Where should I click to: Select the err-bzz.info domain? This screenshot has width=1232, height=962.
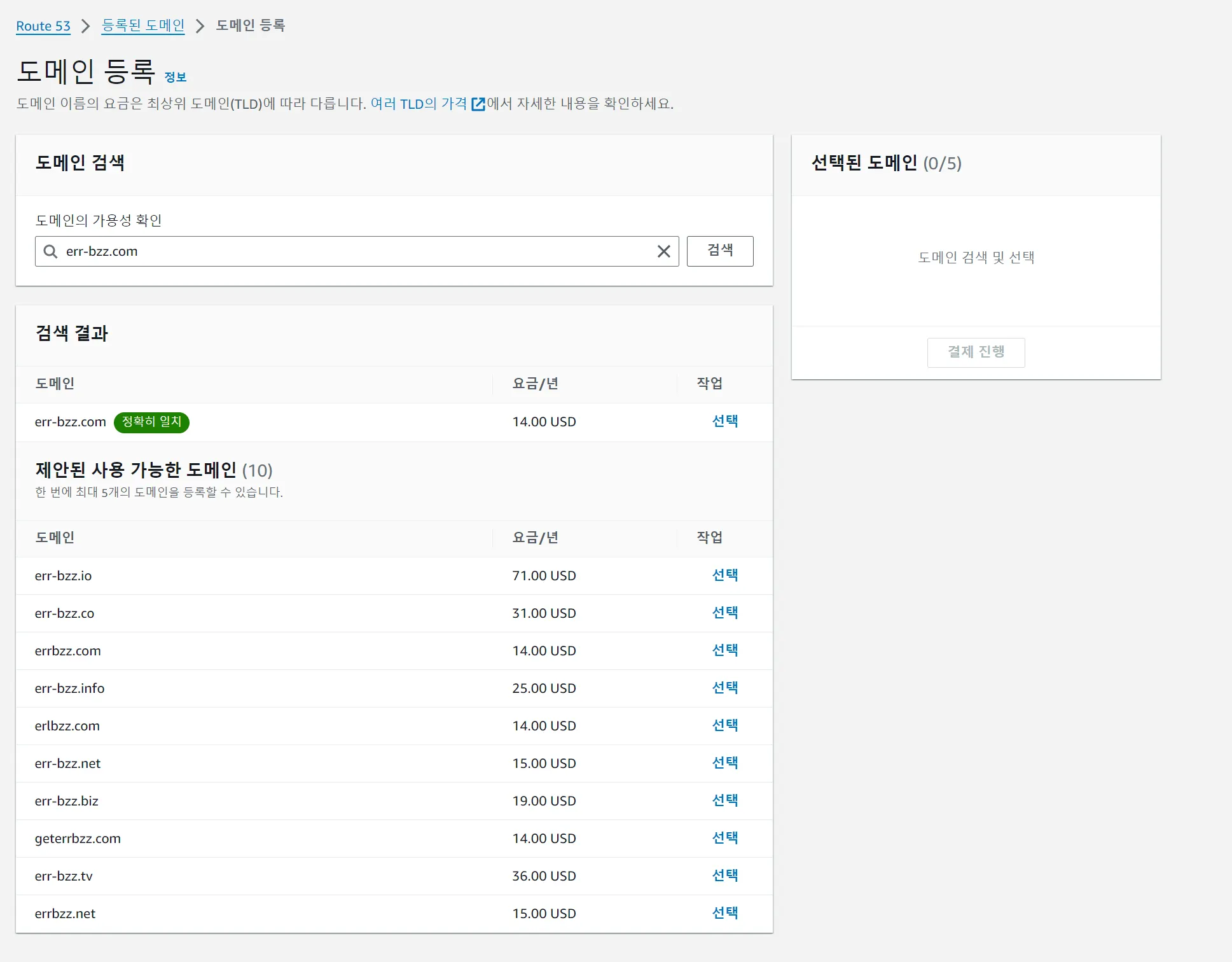point(724,688)
